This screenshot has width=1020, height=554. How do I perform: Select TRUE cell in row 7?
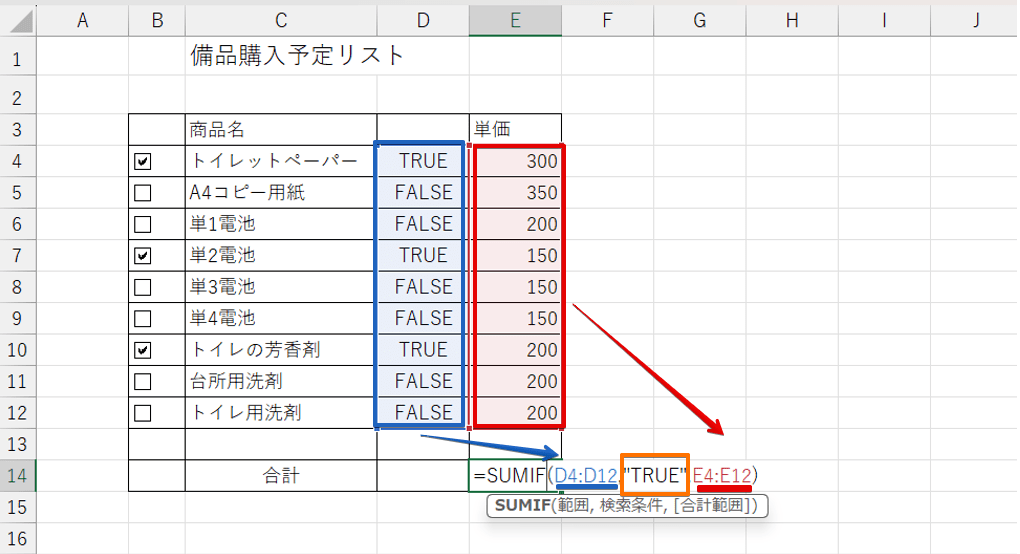pos(423,256)
